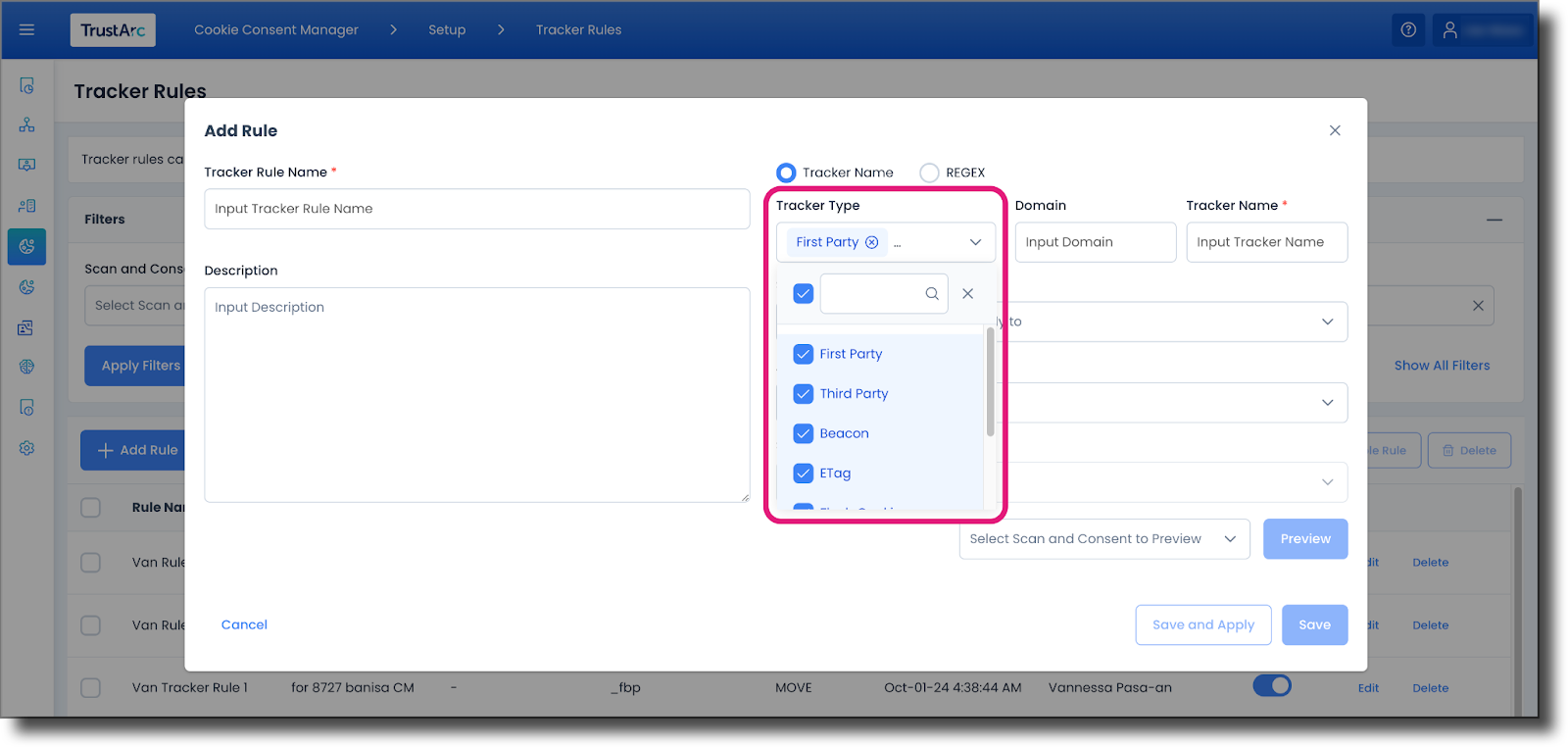Click the Cancel link
1568x747 pixels.
point(244,624)
